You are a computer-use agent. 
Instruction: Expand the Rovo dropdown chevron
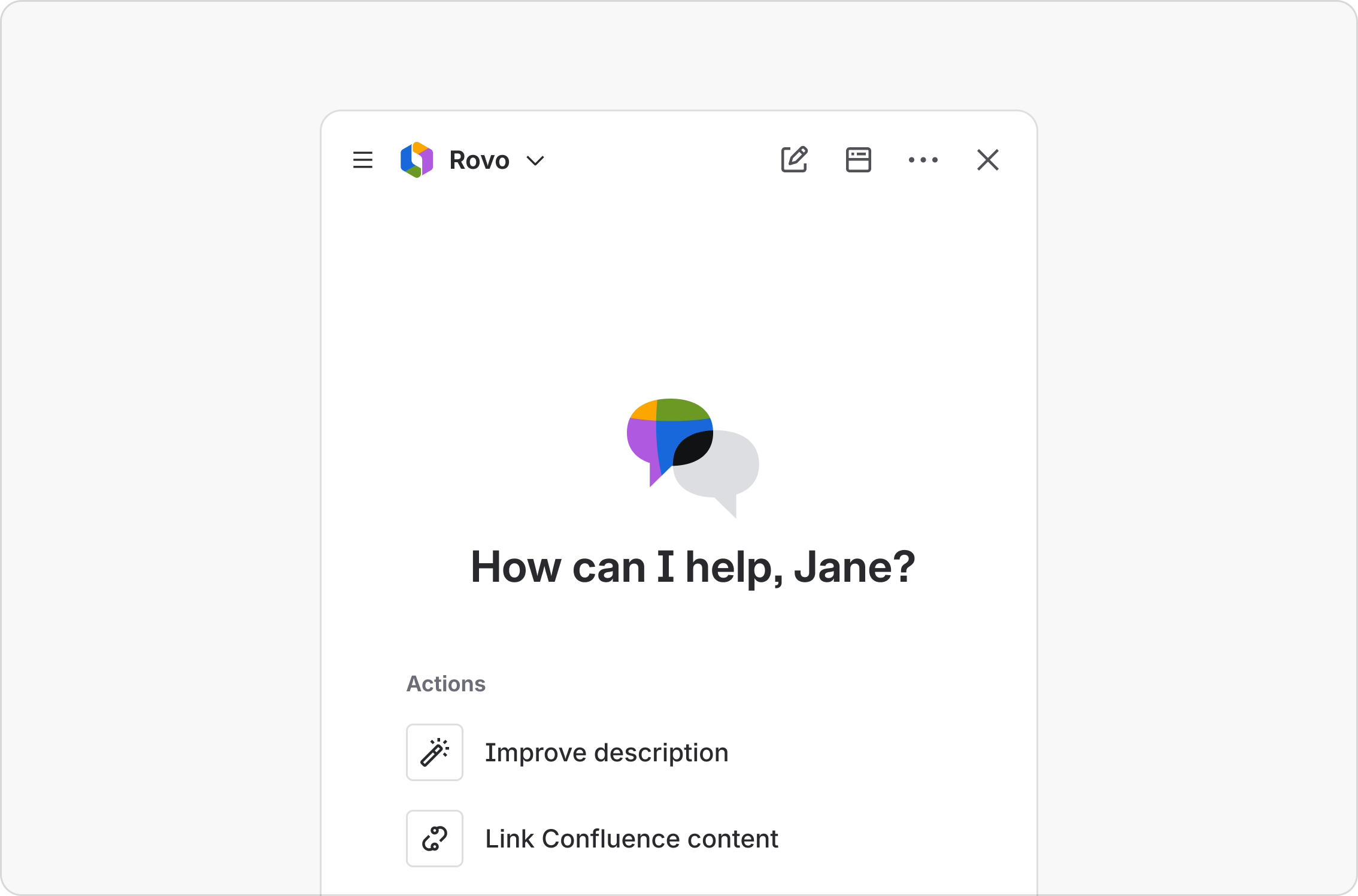pos(535,160)
